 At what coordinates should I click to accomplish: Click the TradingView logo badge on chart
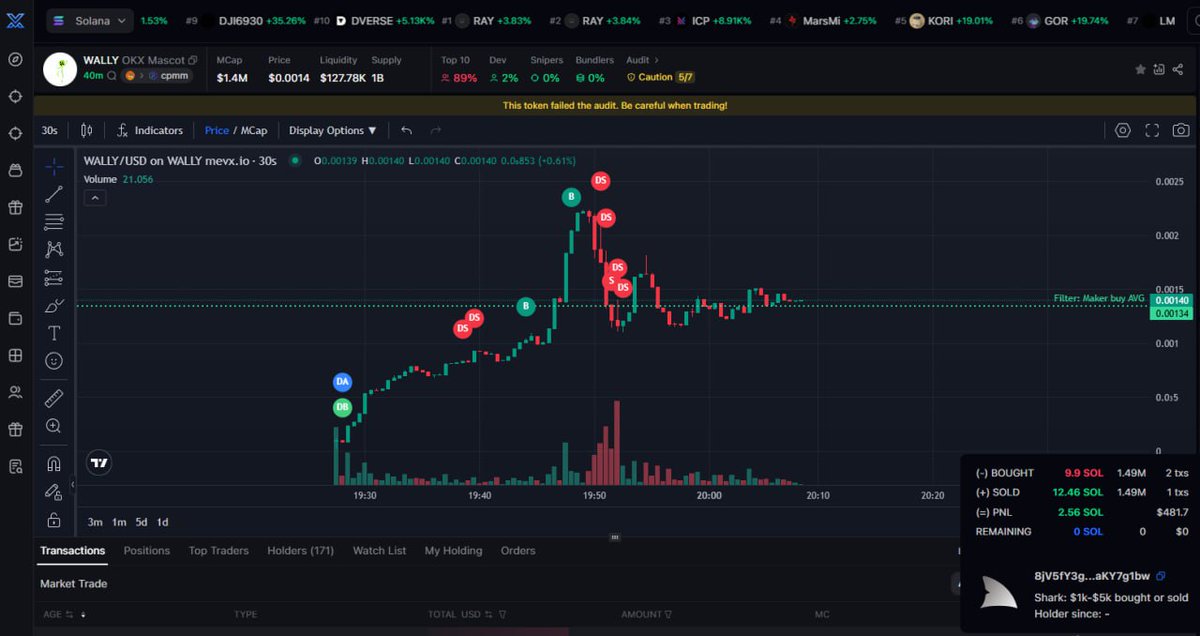pos(98,462)
